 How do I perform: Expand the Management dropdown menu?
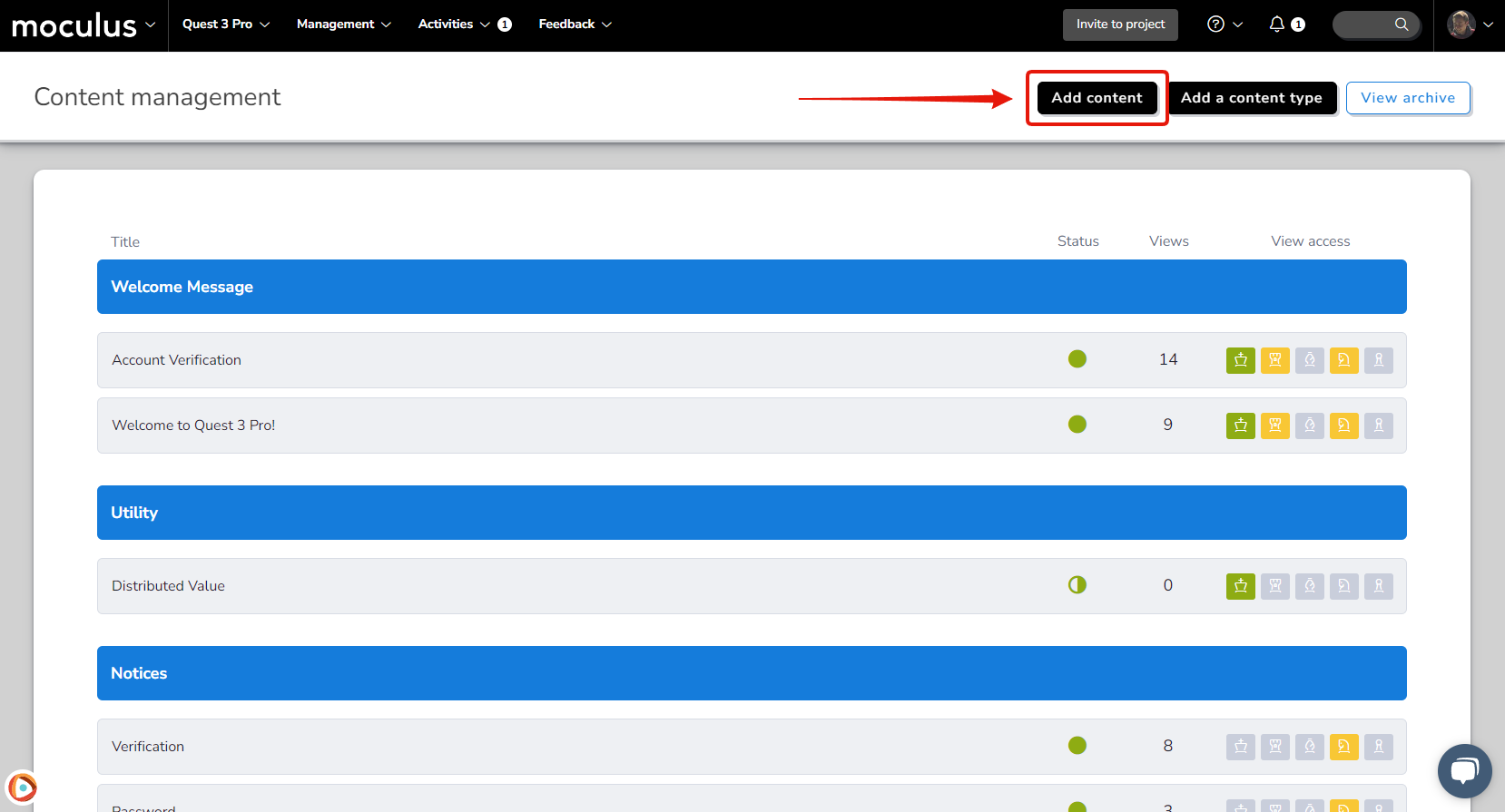(x=343, y=24)
